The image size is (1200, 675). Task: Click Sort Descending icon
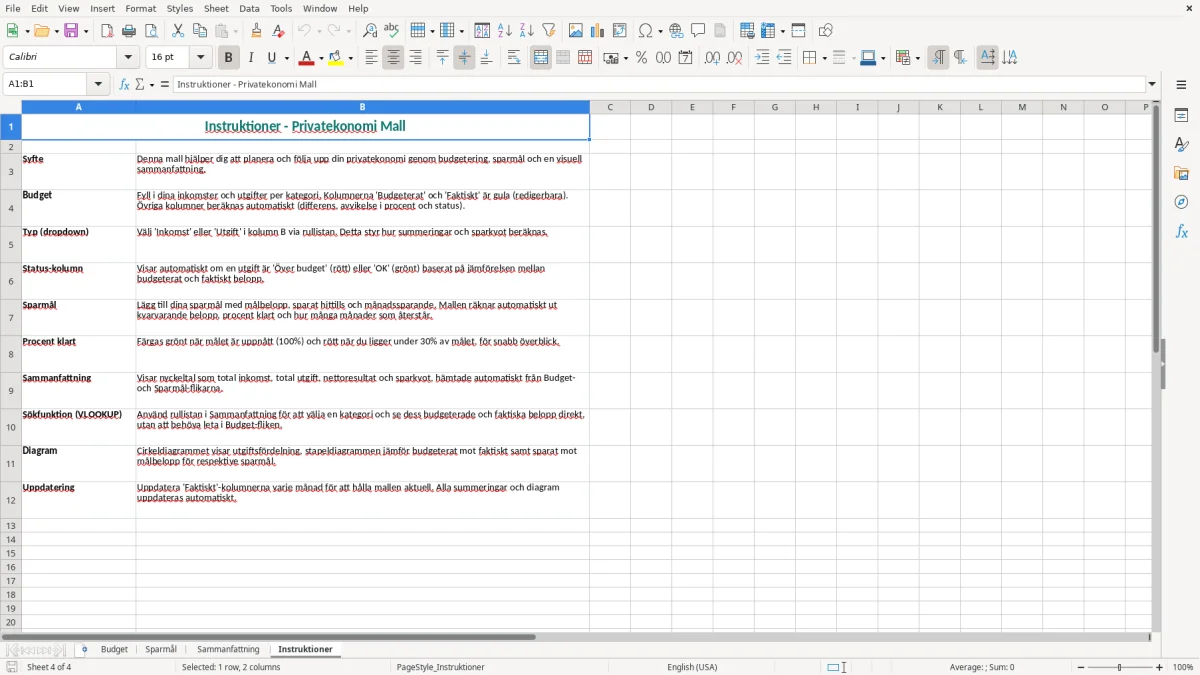pyautogui.click(x=526, y=31)
